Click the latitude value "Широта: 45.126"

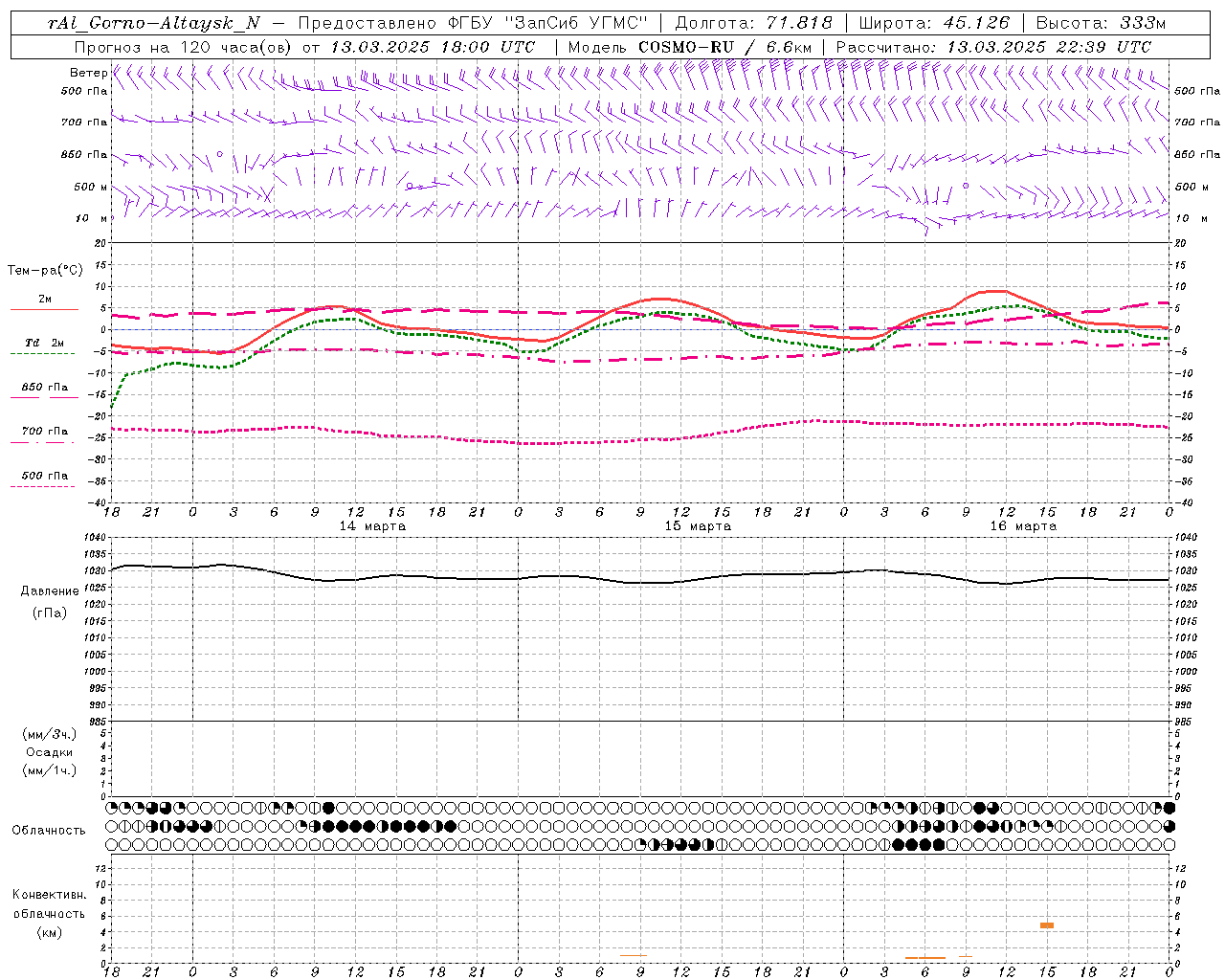pos(934,23)
